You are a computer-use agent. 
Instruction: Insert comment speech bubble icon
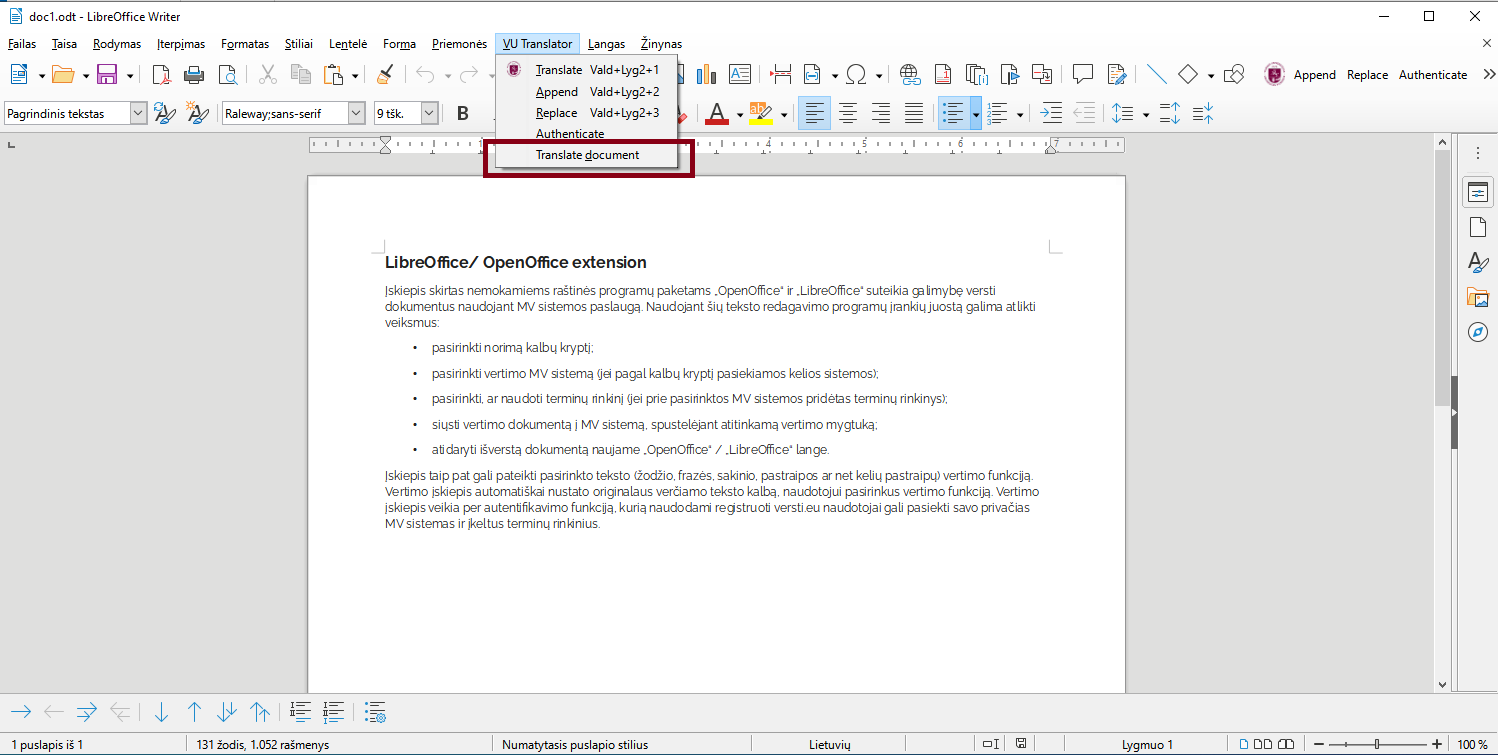click(x=1082, y=74)
